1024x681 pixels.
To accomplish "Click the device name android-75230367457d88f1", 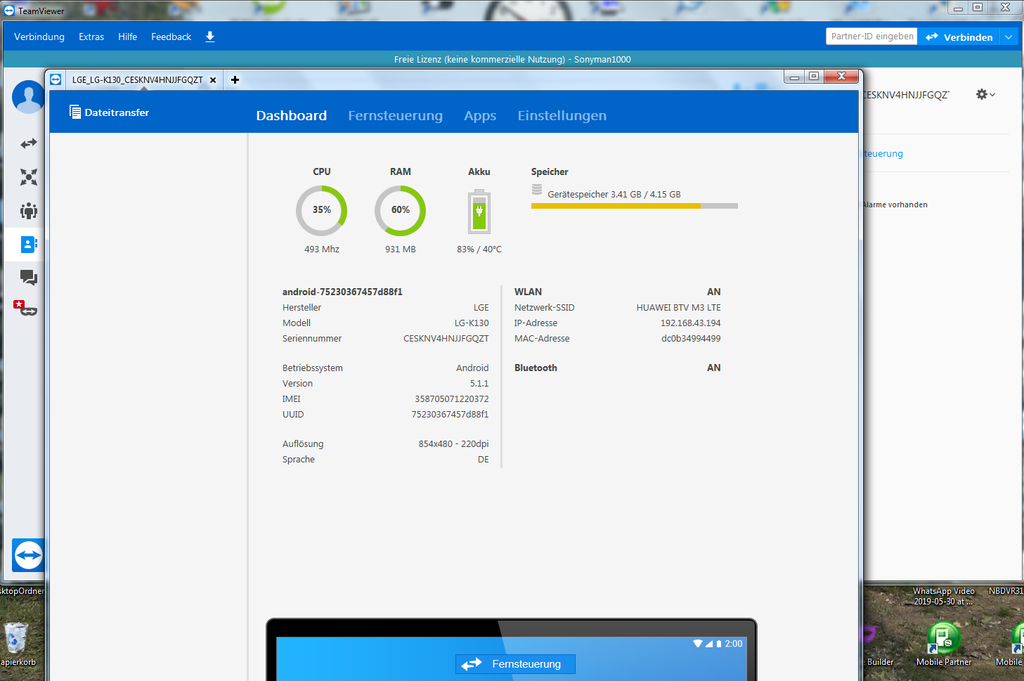I will point(342,292).
